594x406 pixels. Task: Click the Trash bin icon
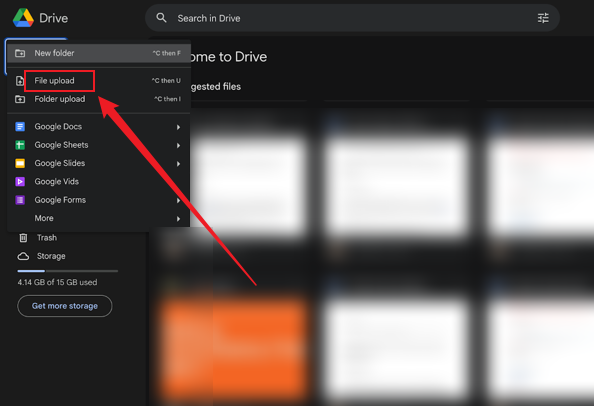tap(23, 237)
